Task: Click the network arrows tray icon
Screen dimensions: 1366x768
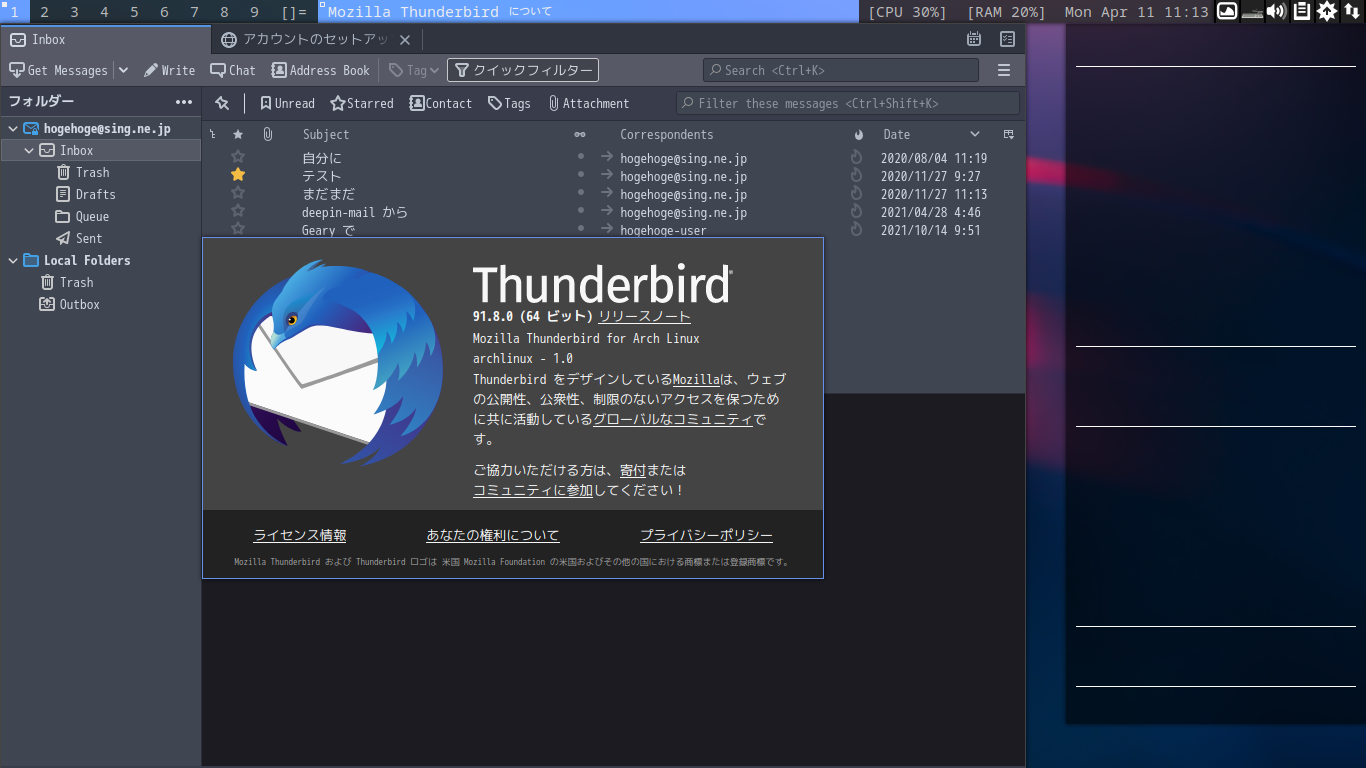Action: tap(1351, 11)
